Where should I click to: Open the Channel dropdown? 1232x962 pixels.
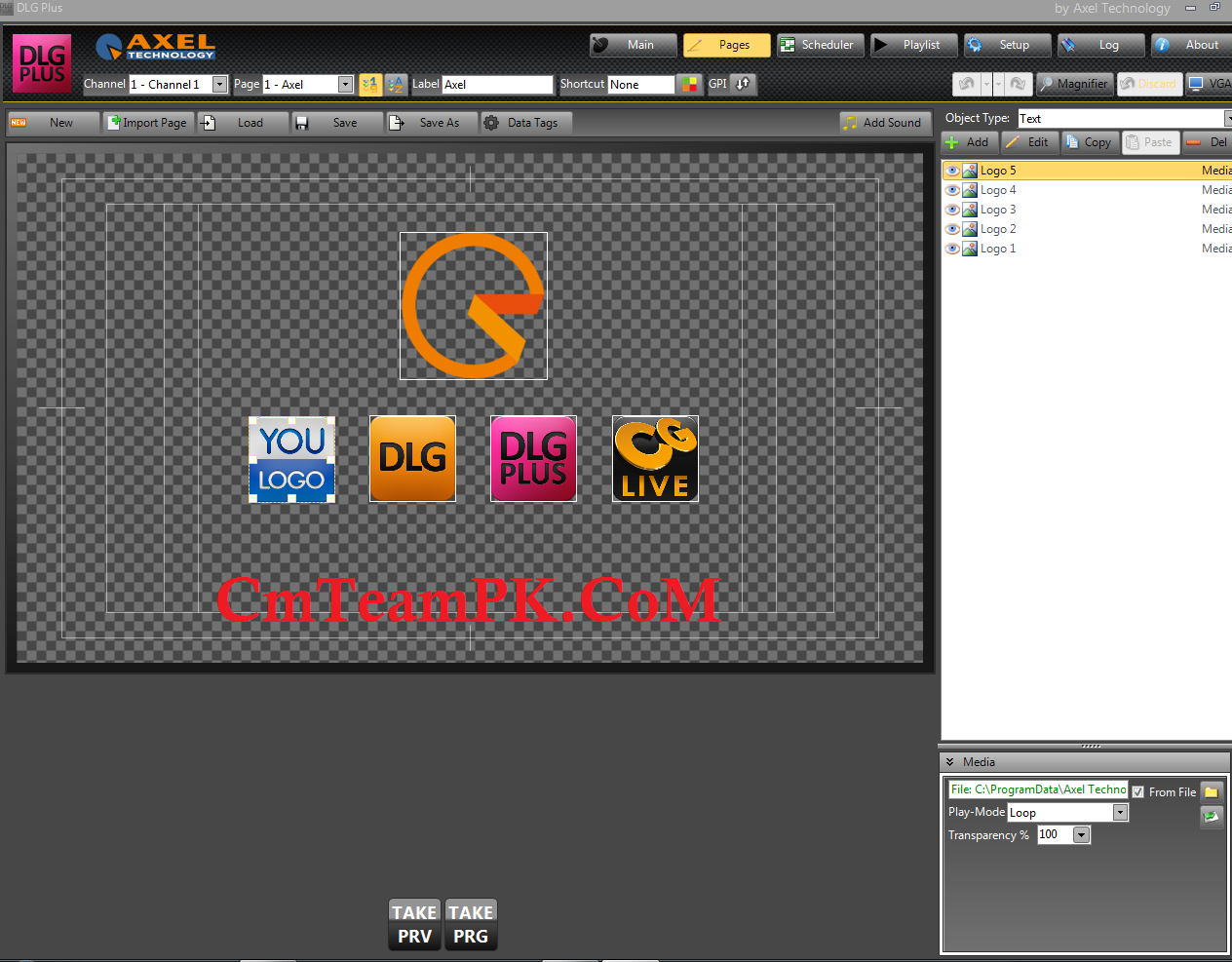point(219,85)
